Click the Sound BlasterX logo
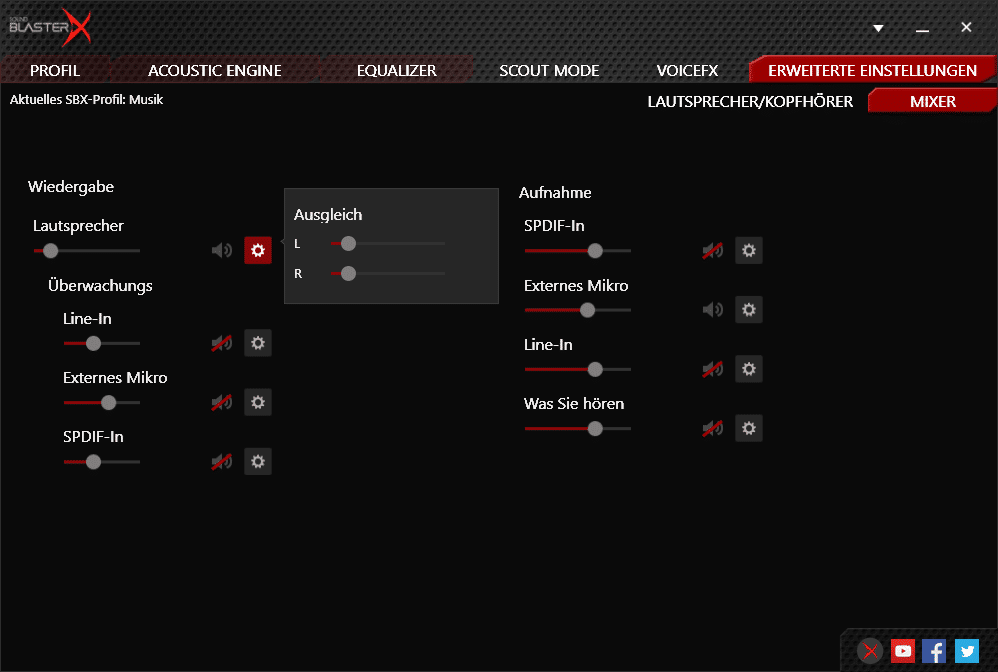The height and width of the screenshot is (672, 998). click(x=48, y=27)
